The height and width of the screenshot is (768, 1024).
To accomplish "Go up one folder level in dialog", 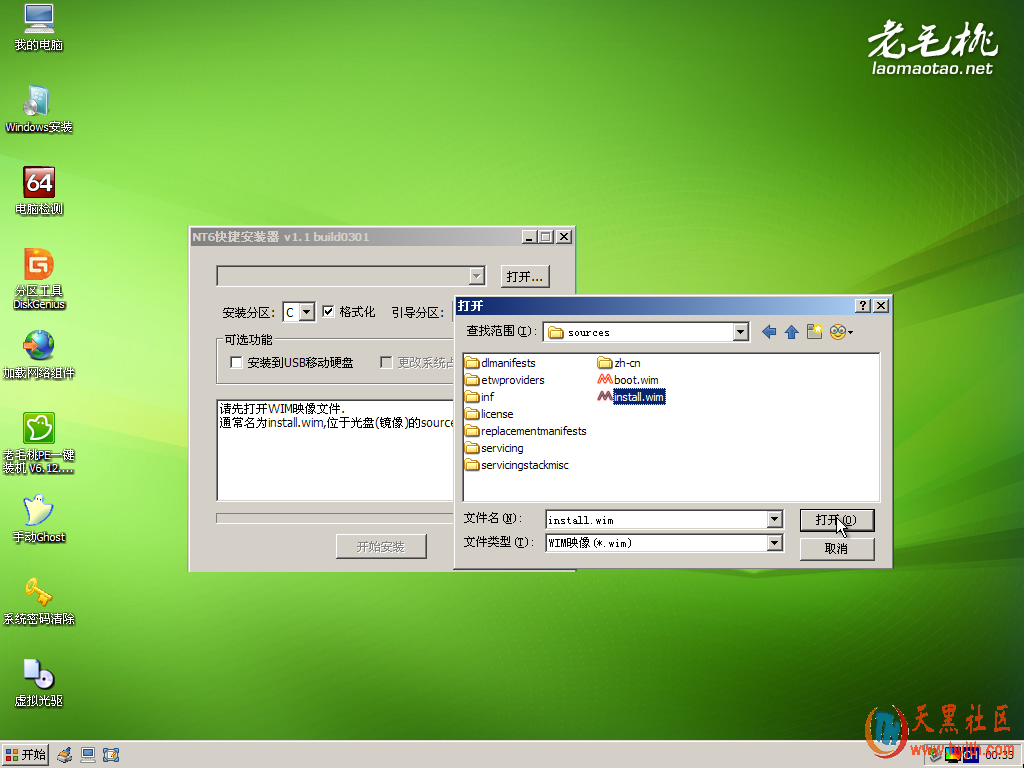I will coord(791,332).
